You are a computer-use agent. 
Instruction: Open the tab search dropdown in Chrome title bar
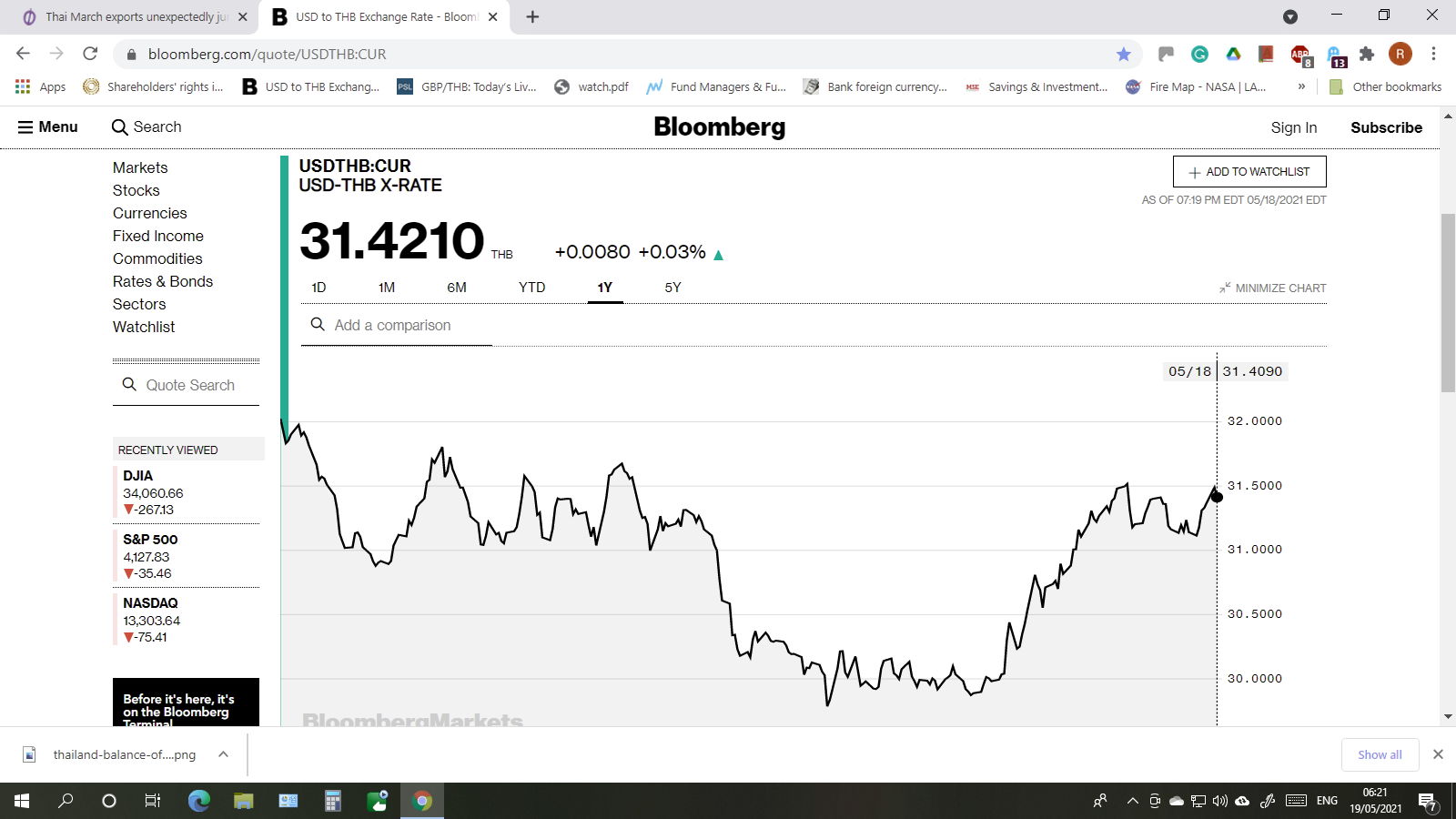pyautogui.click(x=1290, y=16)
